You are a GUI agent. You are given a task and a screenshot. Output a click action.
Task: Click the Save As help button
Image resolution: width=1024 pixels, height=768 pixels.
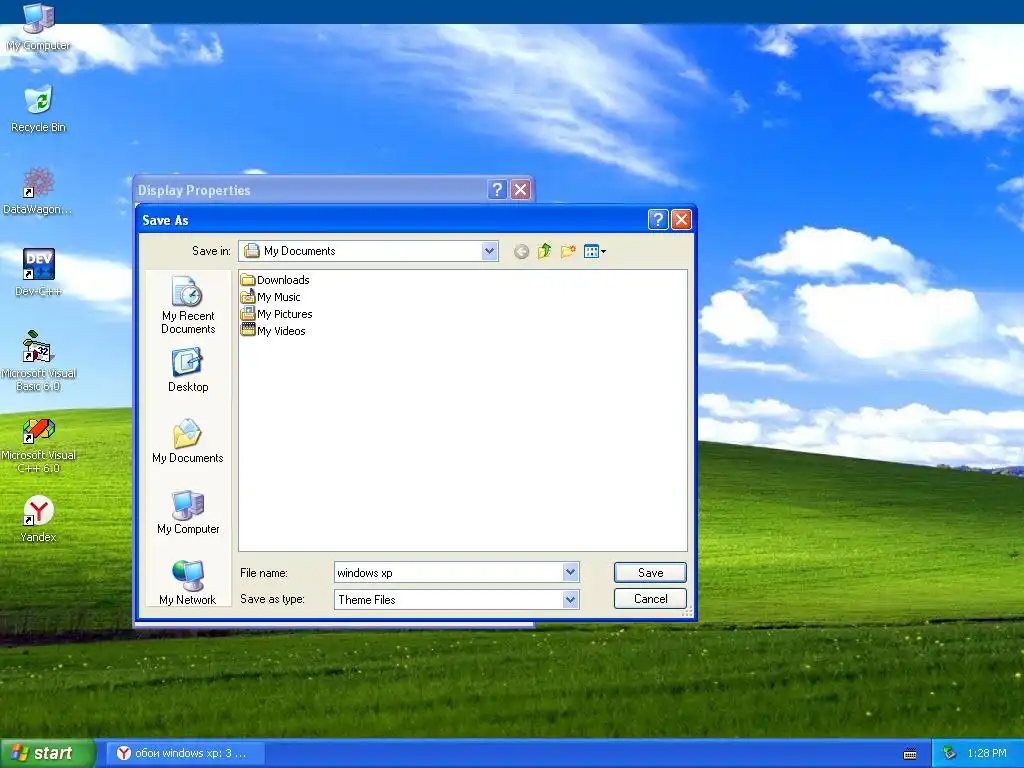(x=658, y=219)
